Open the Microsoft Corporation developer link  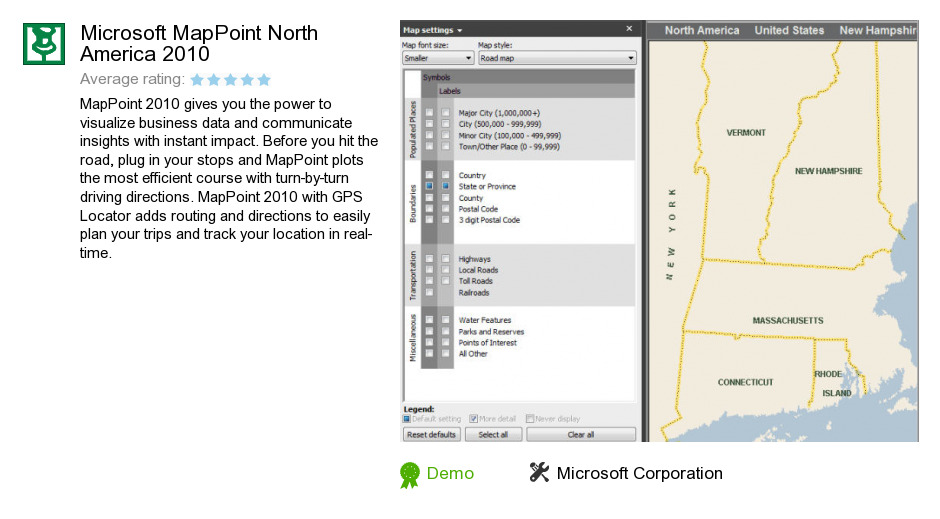pos(640,473)
